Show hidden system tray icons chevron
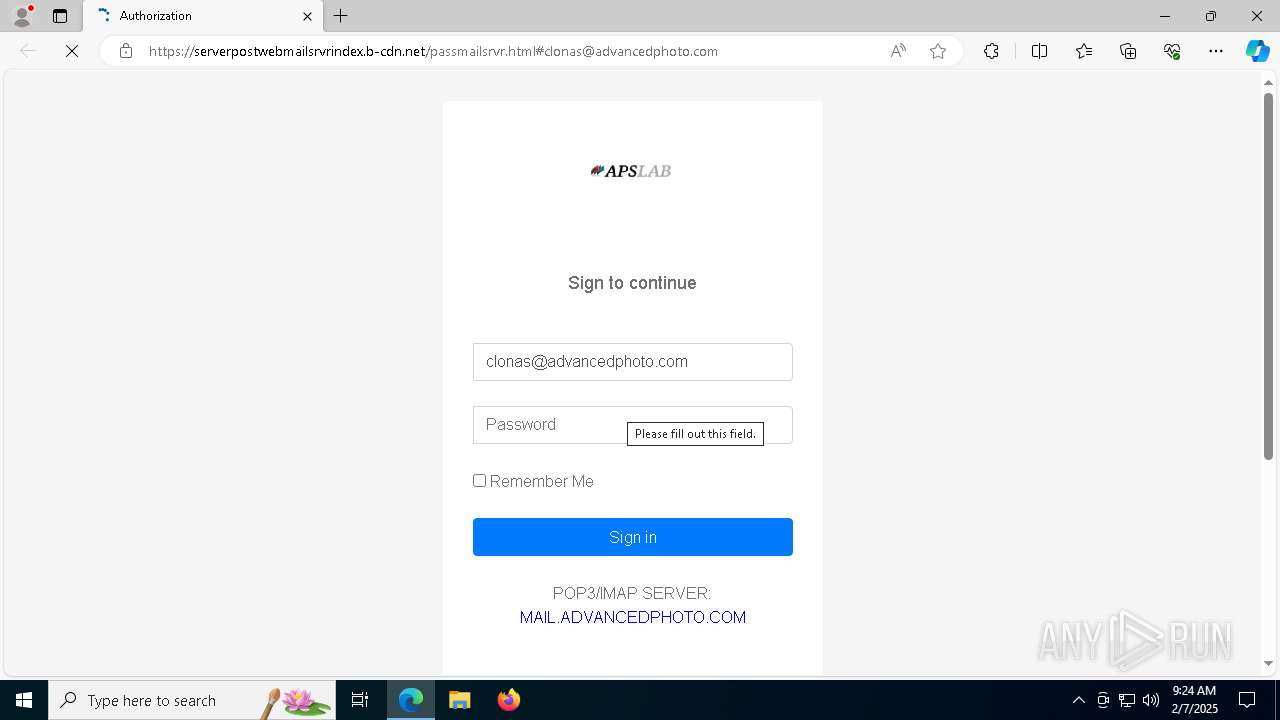Screen dimensions: 1280x720 (1078, 700)
